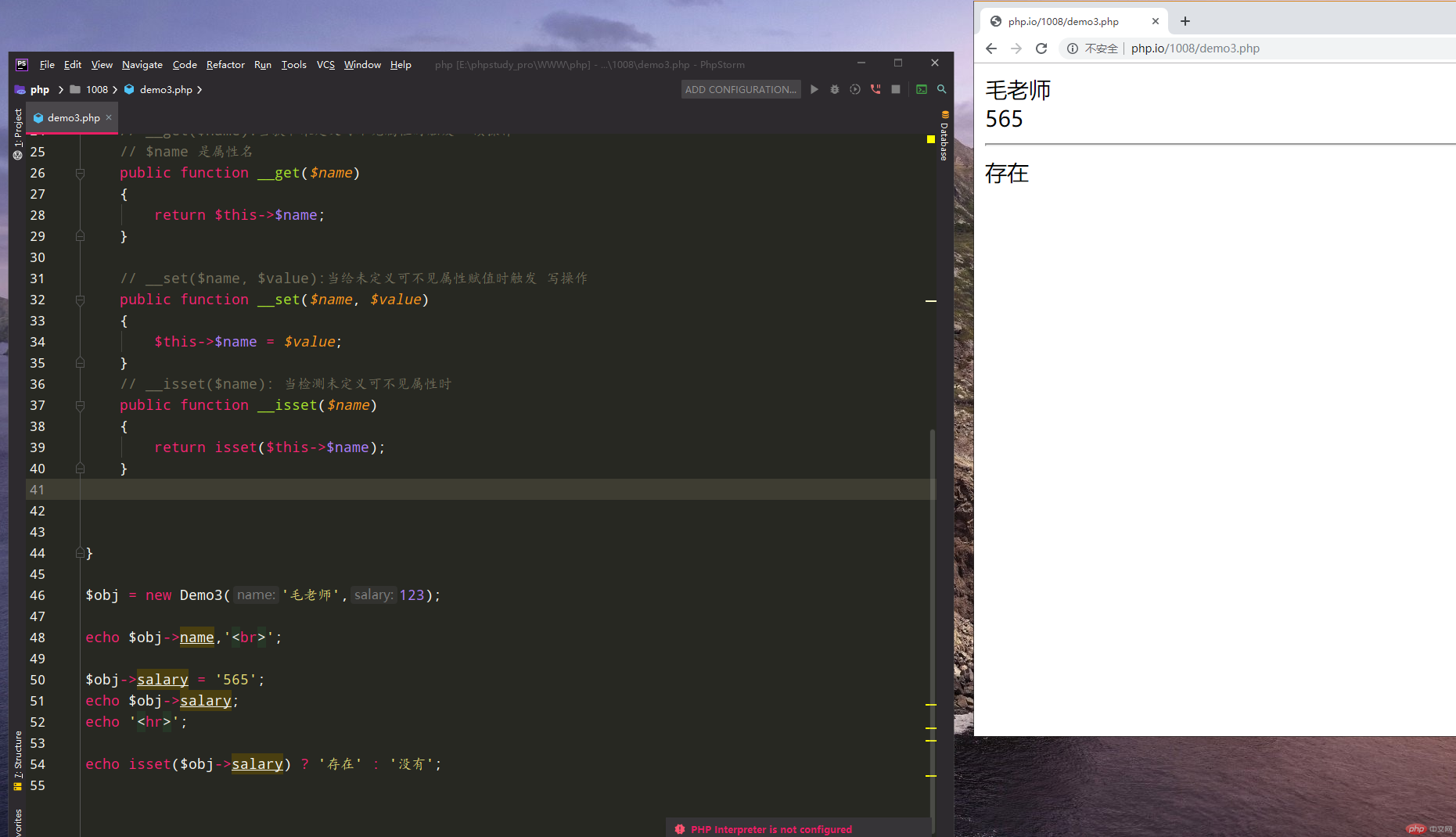Click '565' output text in browser

tap(1005, 119)
